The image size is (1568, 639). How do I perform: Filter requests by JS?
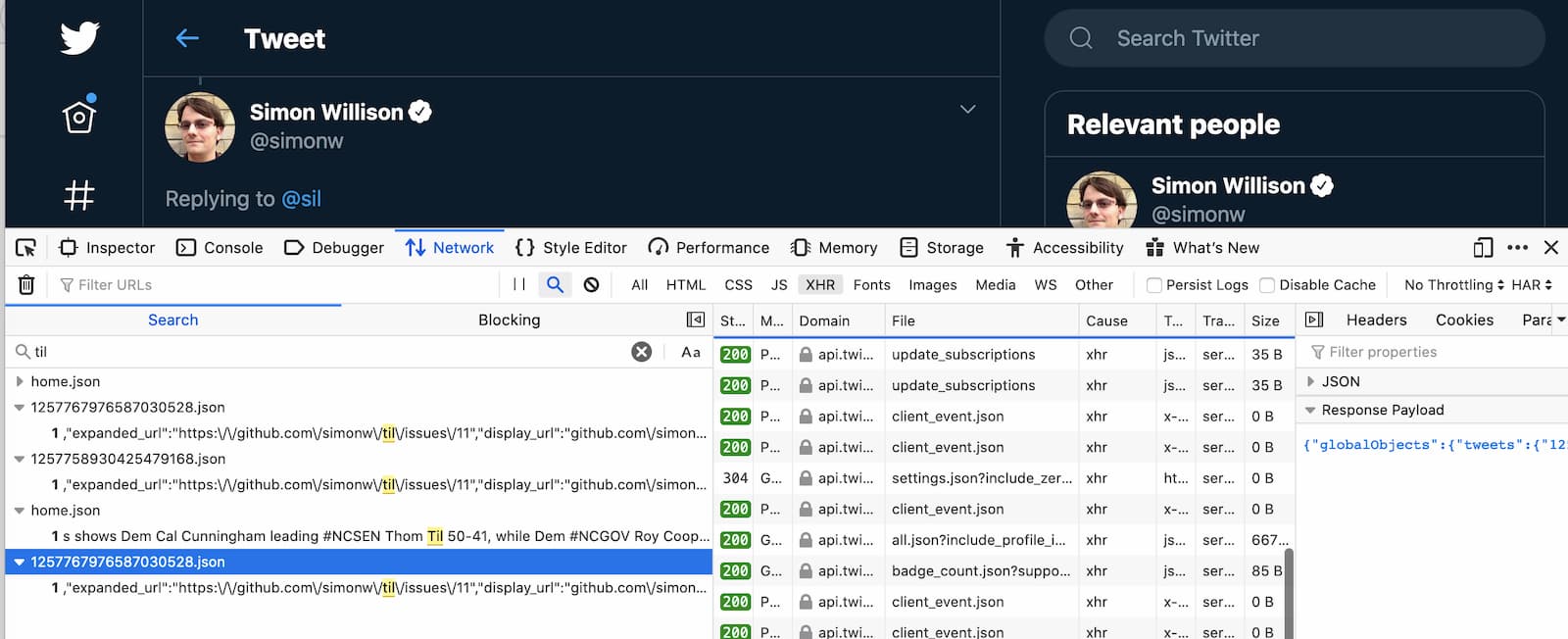pos(779,285)
